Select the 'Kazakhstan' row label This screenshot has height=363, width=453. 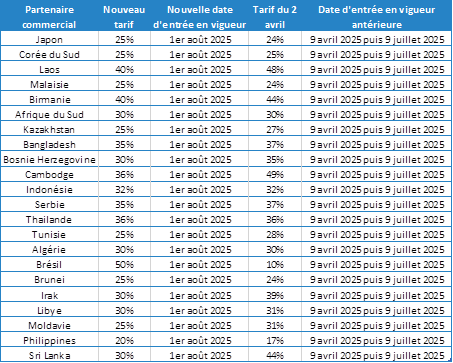click(49, 129)
